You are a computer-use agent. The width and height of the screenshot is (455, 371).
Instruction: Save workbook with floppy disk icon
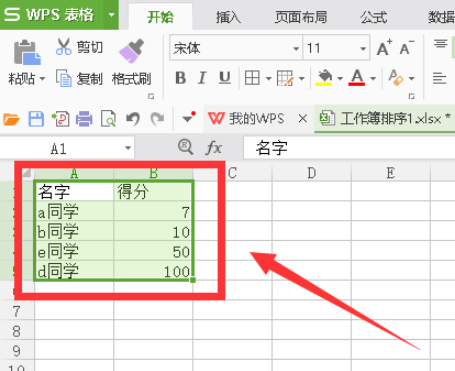(x=36, y=119)
